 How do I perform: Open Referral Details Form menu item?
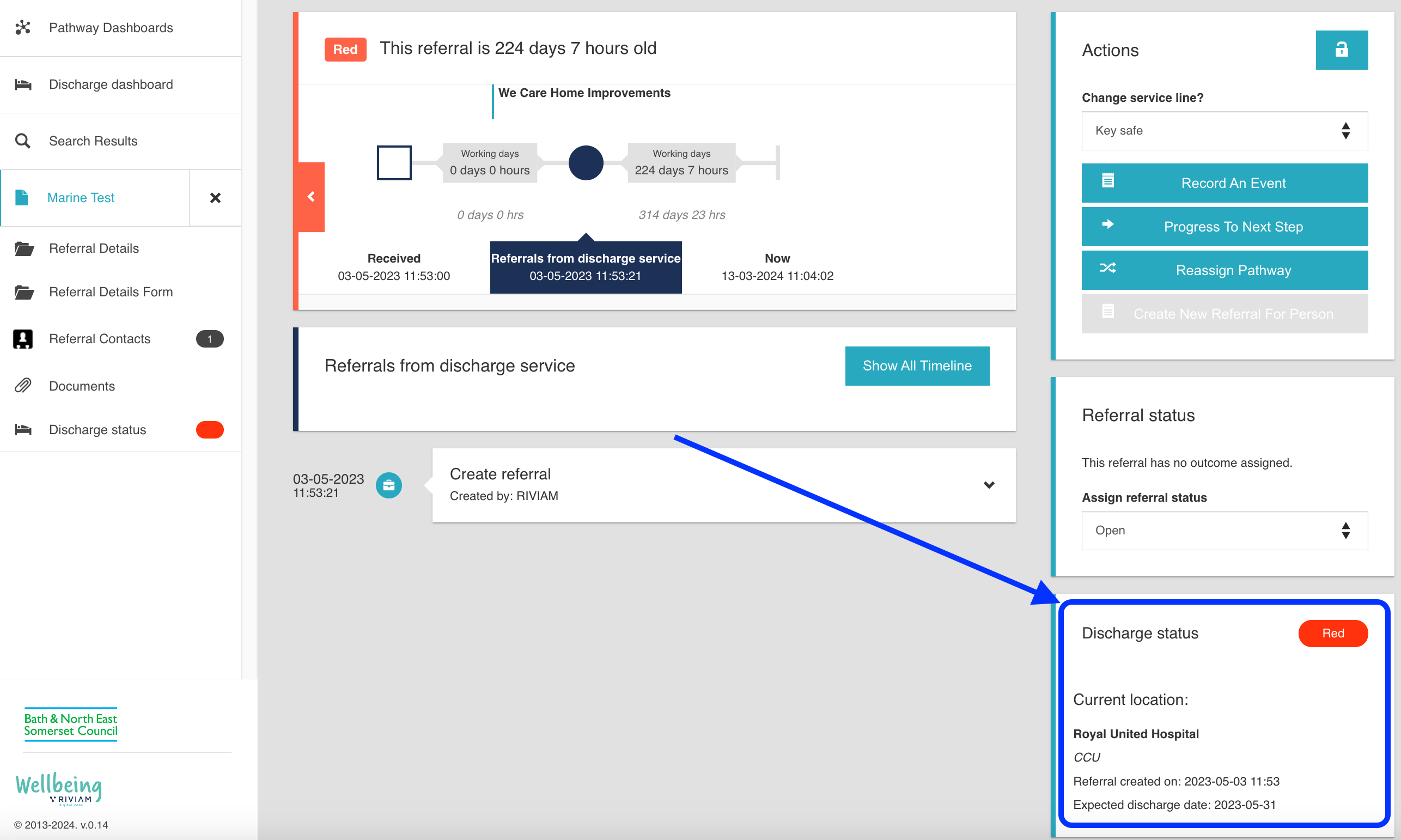pos(111,292)
